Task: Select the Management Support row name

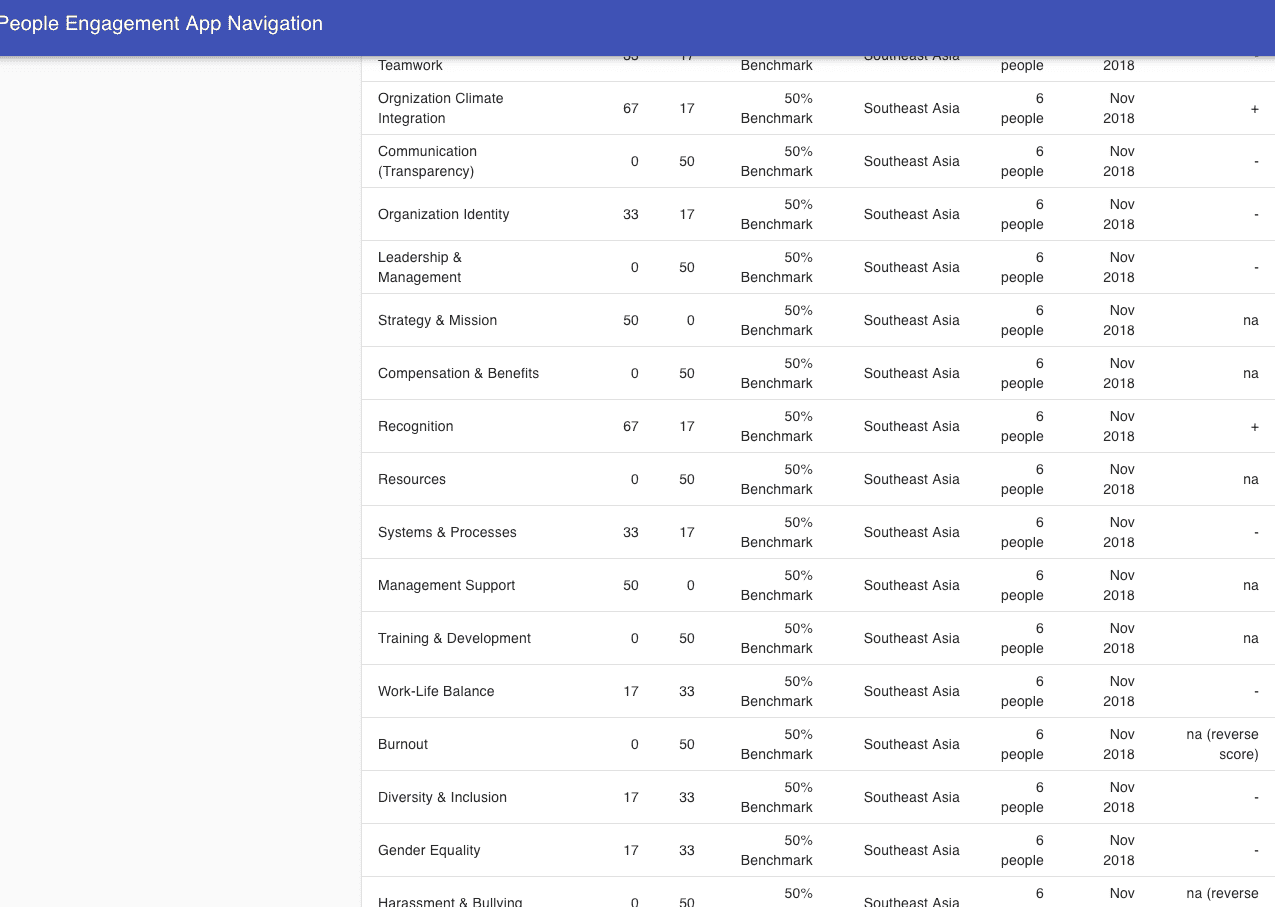Action: click(446, 585)
